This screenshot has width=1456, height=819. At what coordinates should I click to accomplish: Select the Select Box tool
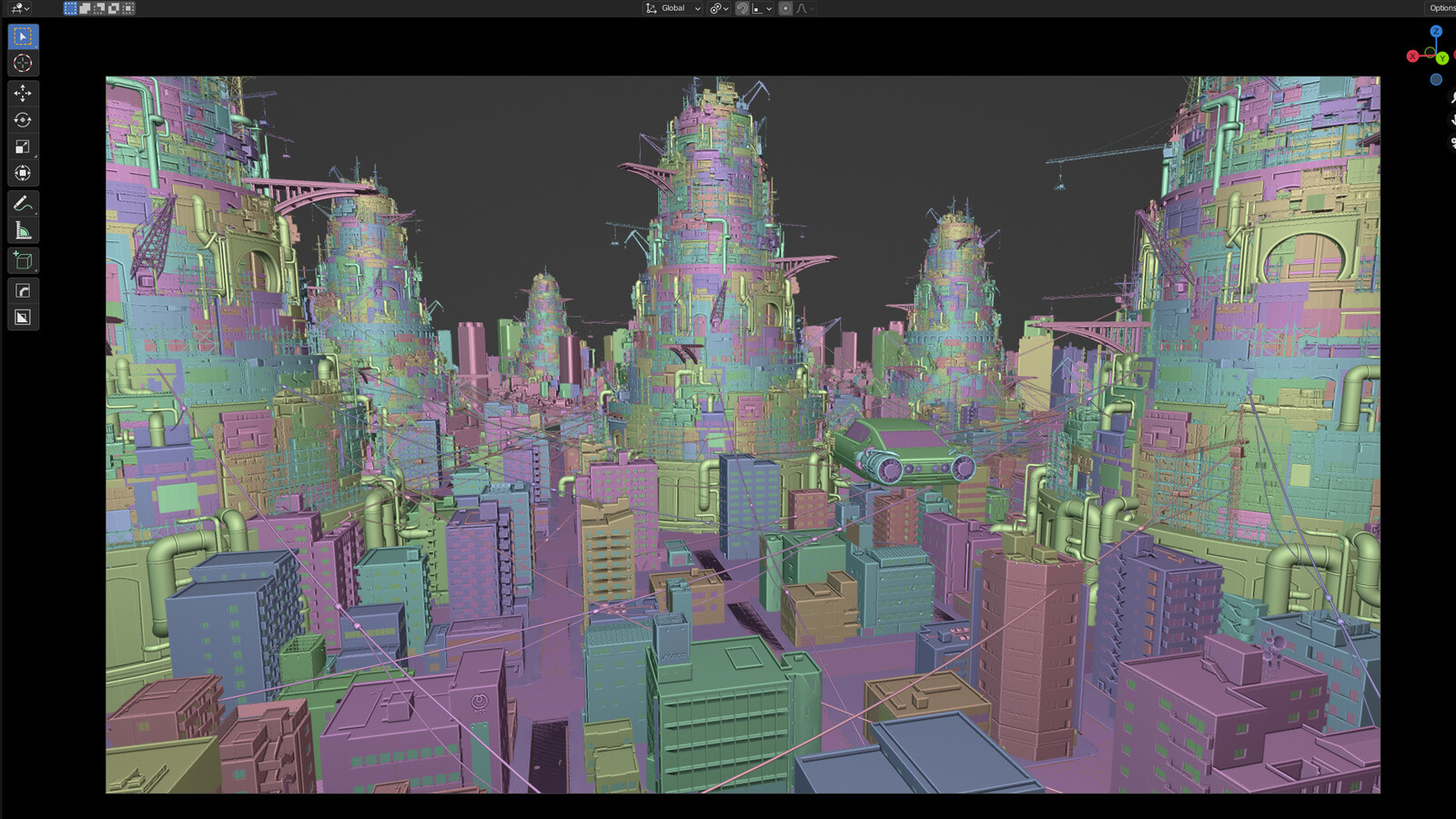(23, 36)
